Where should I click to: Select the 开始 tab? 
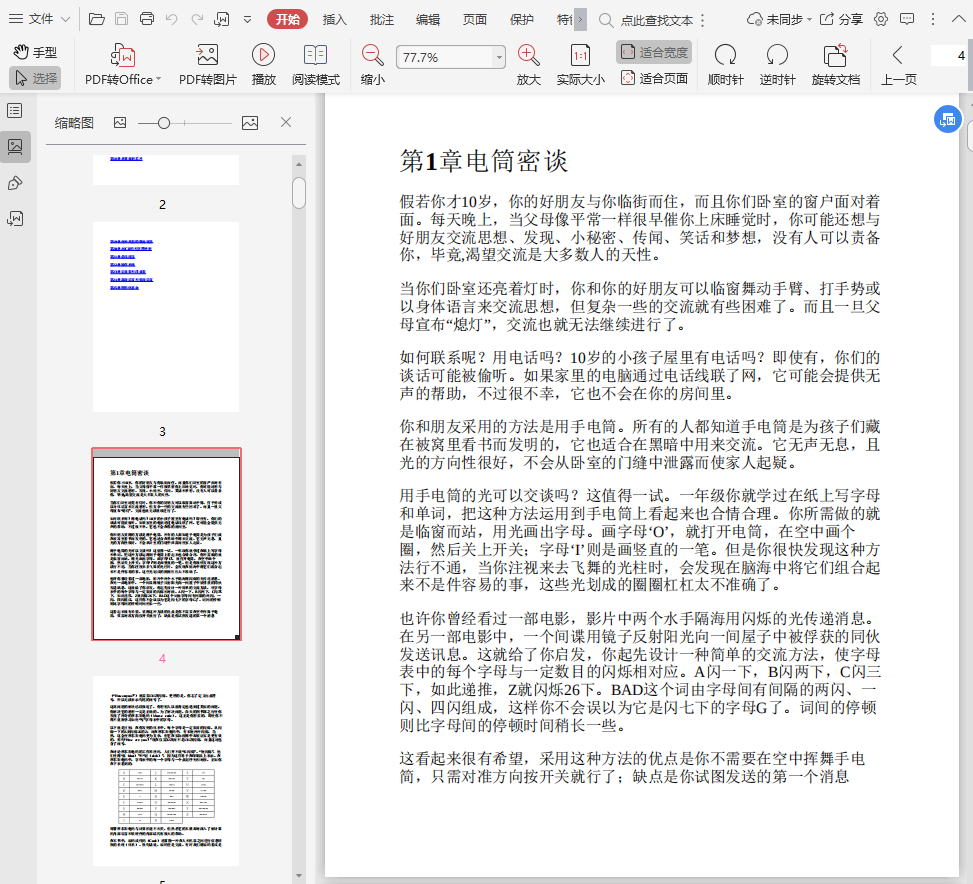tap(287, 19)
